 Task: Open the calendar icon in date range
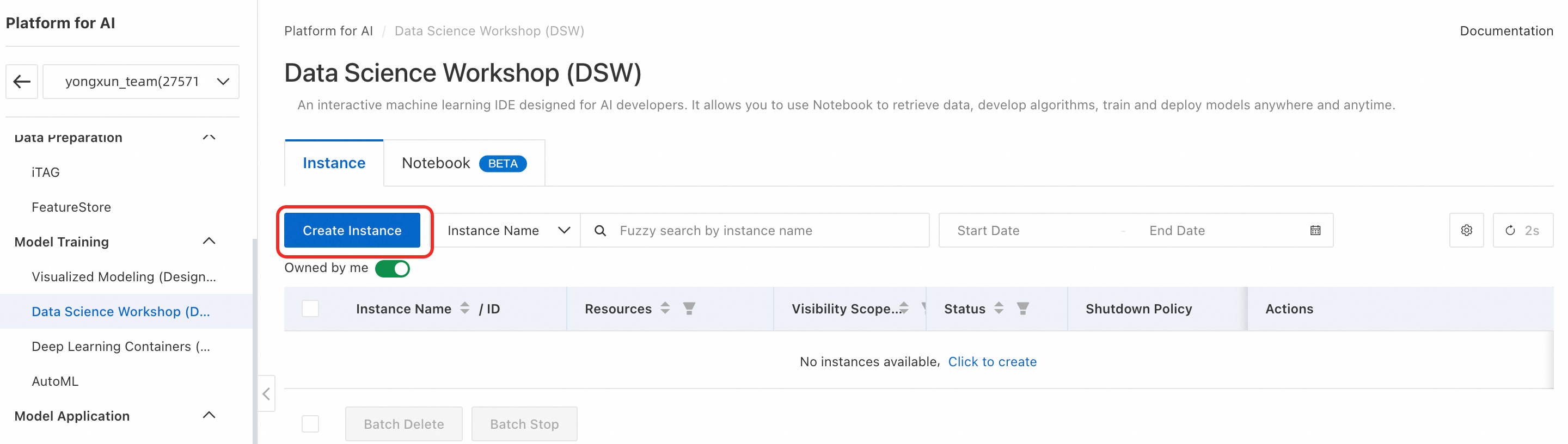pos(1315,231)
